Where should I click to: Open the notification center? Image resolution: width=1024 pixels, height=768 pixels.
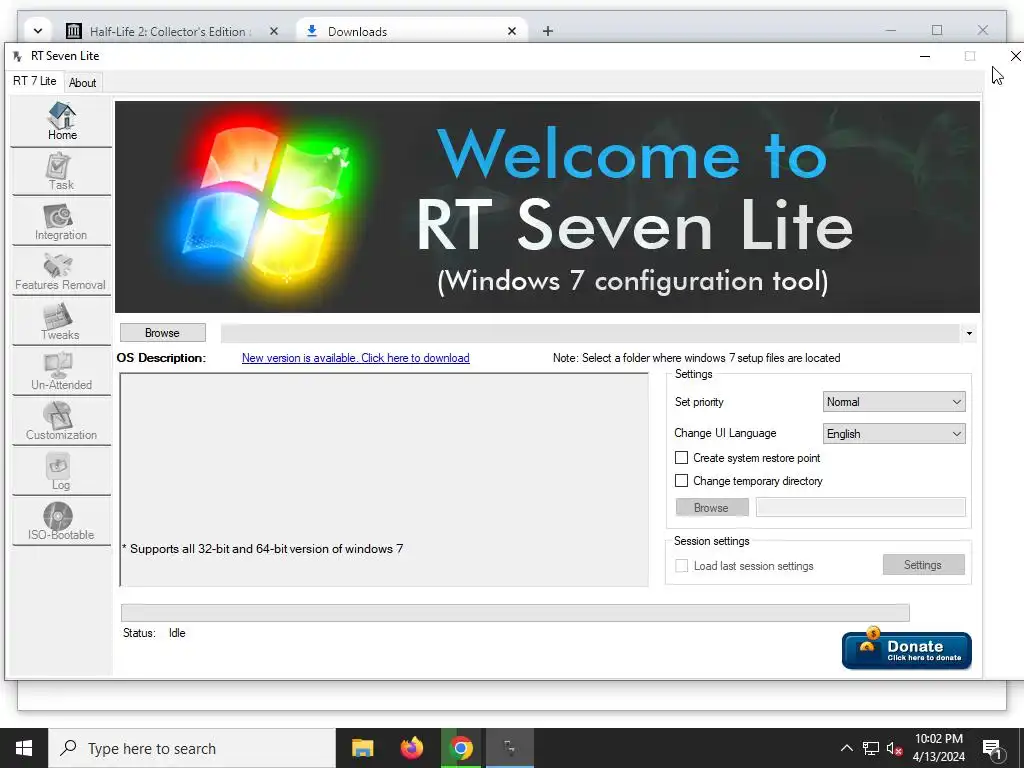992,748
